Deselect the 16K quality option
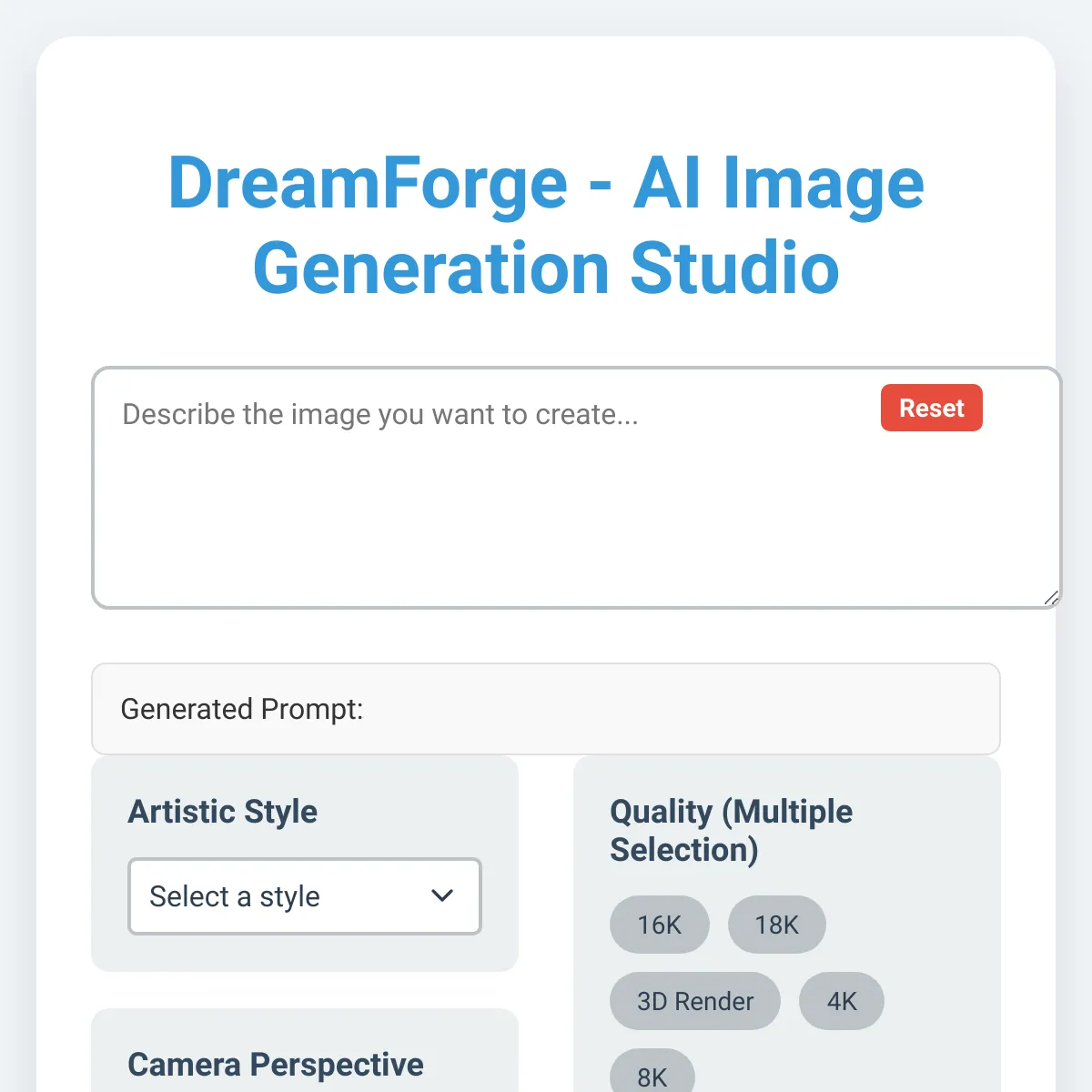This screenshot has height=1092, width=1092. (659, 925)
